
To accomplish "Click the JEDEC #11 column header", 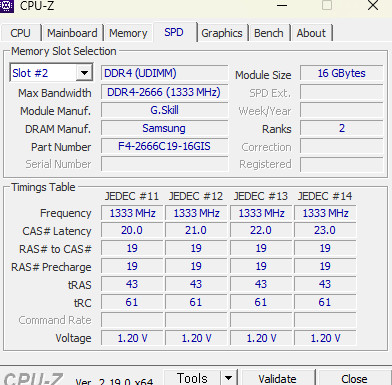I will tap(132, 196).
